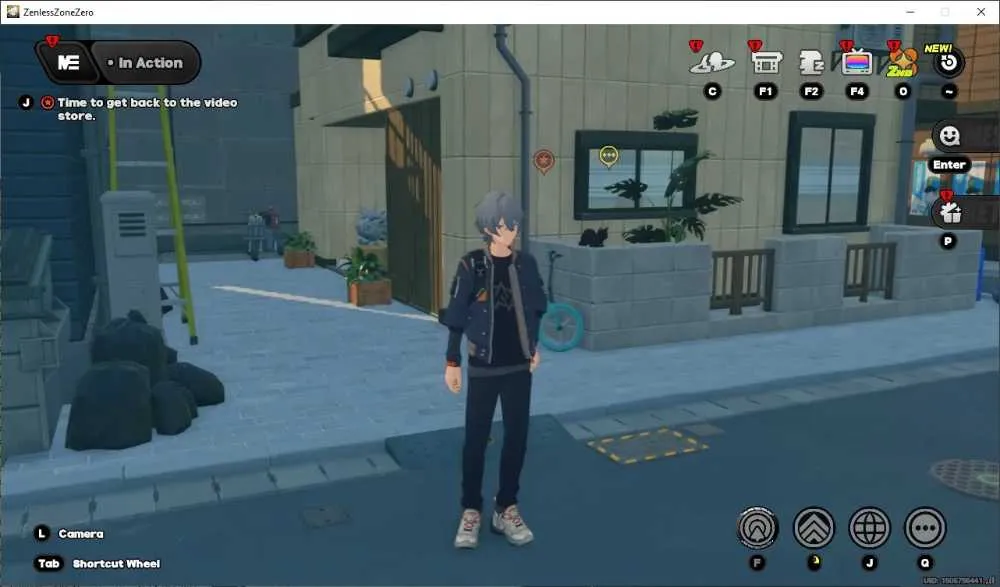The height and width of the screenshot is (587, 1000).
Task: Click the F key hint badge
Action: (x=758, y=563)
